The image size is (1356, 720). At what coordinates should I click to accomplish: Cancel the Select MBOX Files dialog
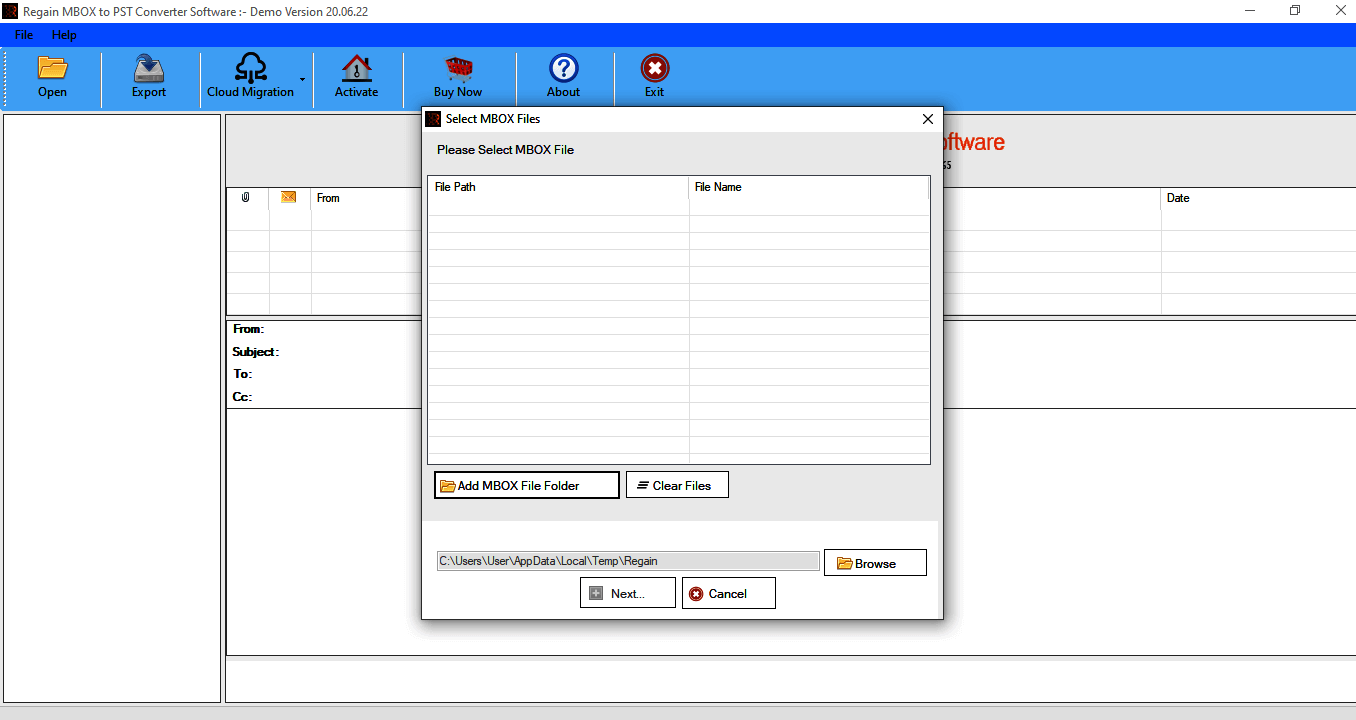coord(729,593)
